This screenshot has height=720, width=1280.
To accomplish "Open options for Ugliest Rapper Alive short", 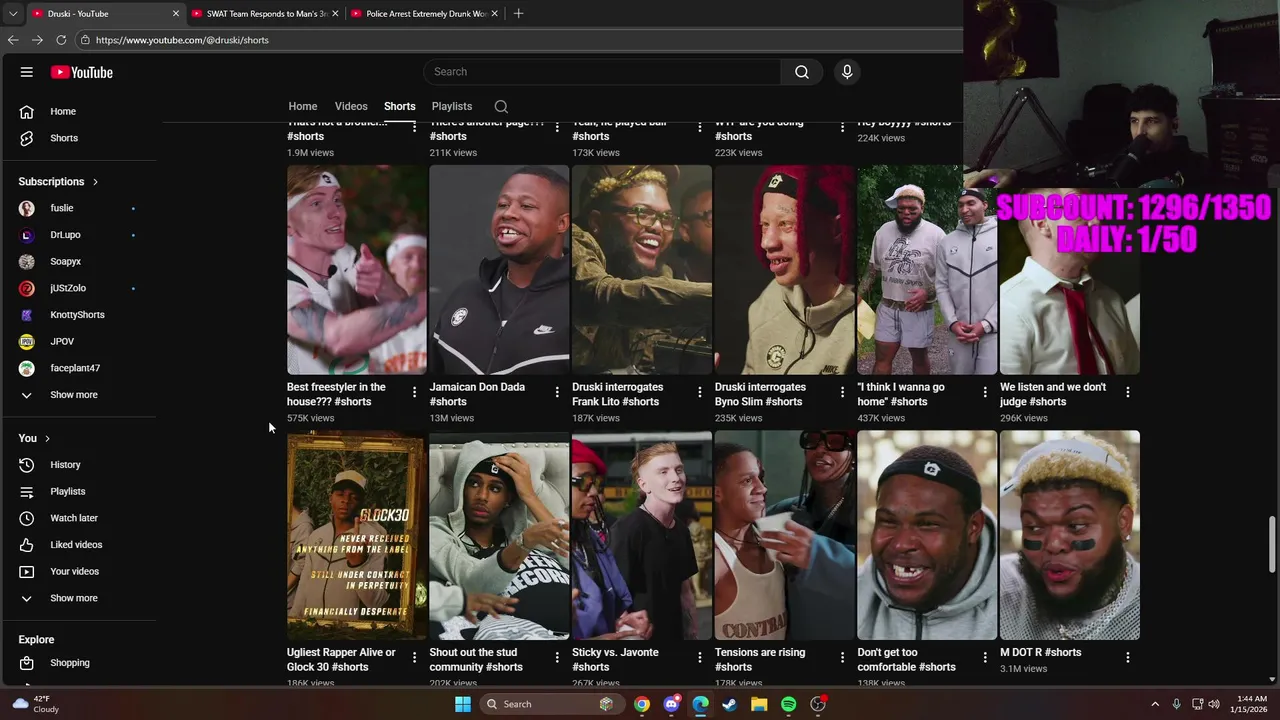I will (x=414, y=657).
